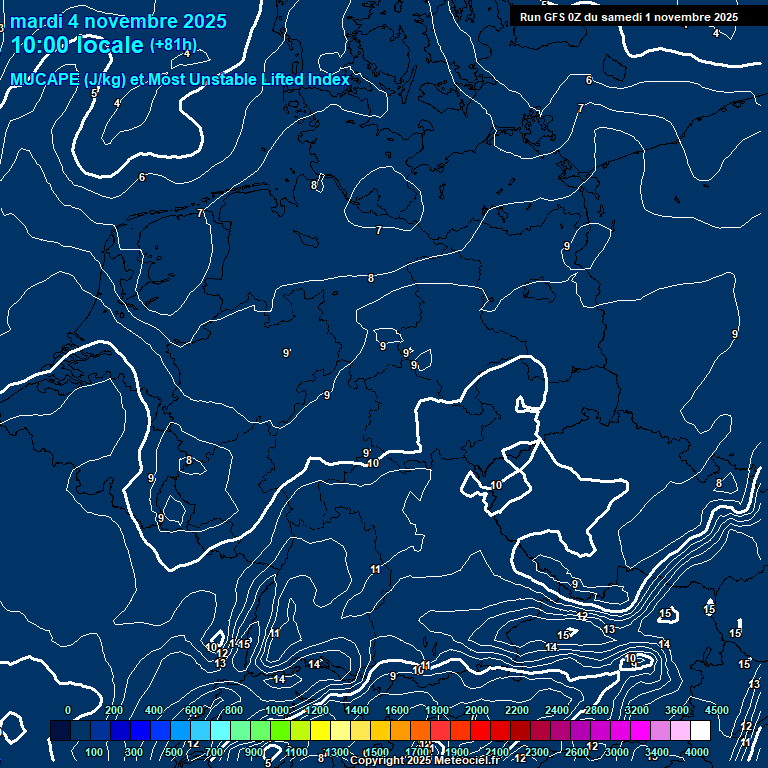Click the '3600' legend value label

point(676,710)
